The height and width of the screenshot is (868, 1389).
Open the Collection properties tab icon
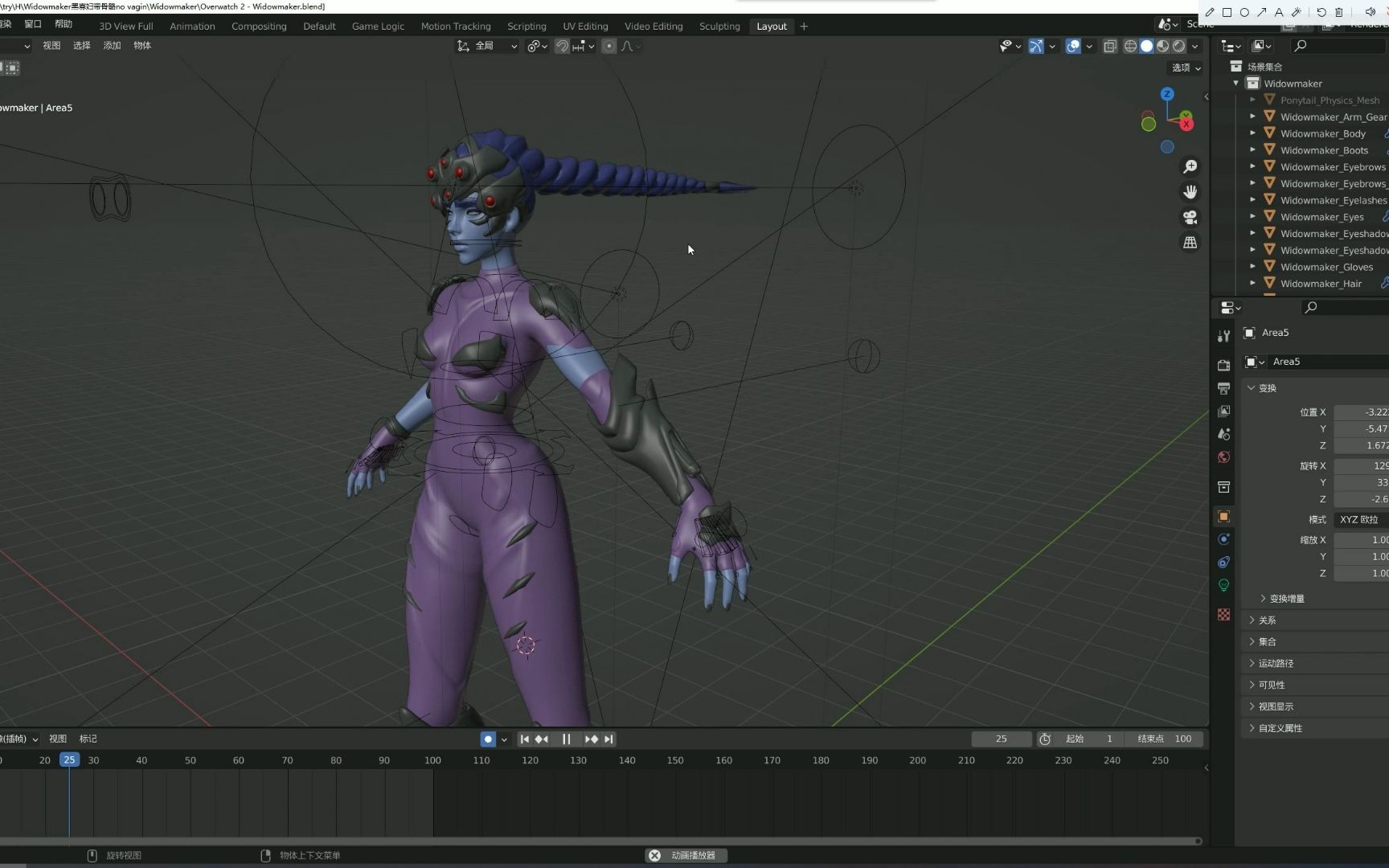coord(1223,487)
